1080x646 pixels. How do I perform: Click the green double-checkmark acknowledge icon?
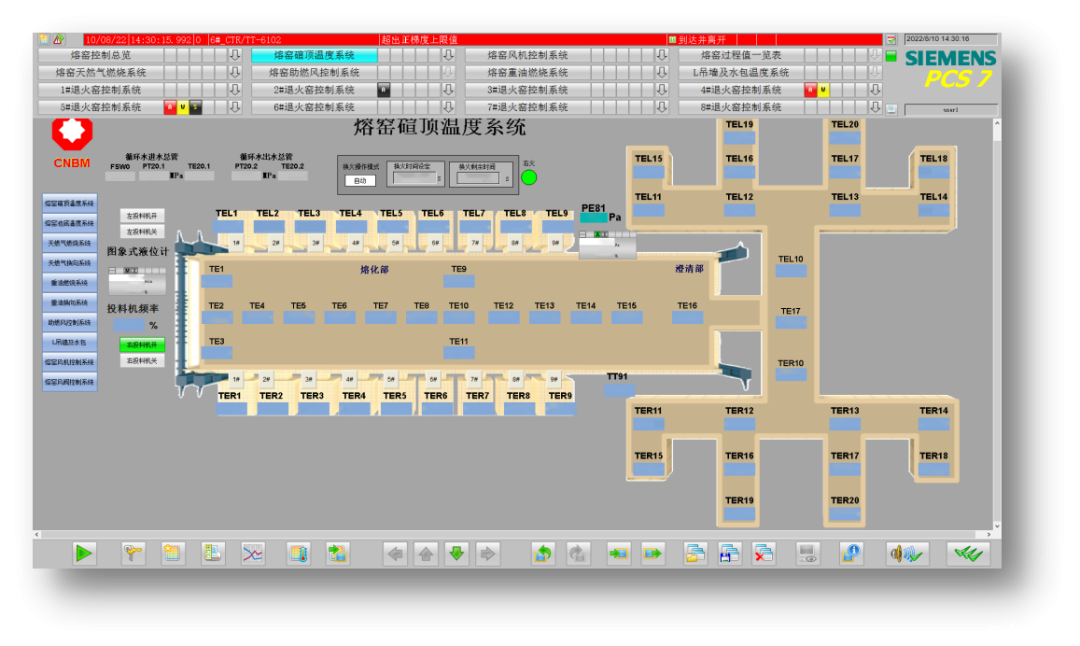pyautogui.click(x=967, y=552)
